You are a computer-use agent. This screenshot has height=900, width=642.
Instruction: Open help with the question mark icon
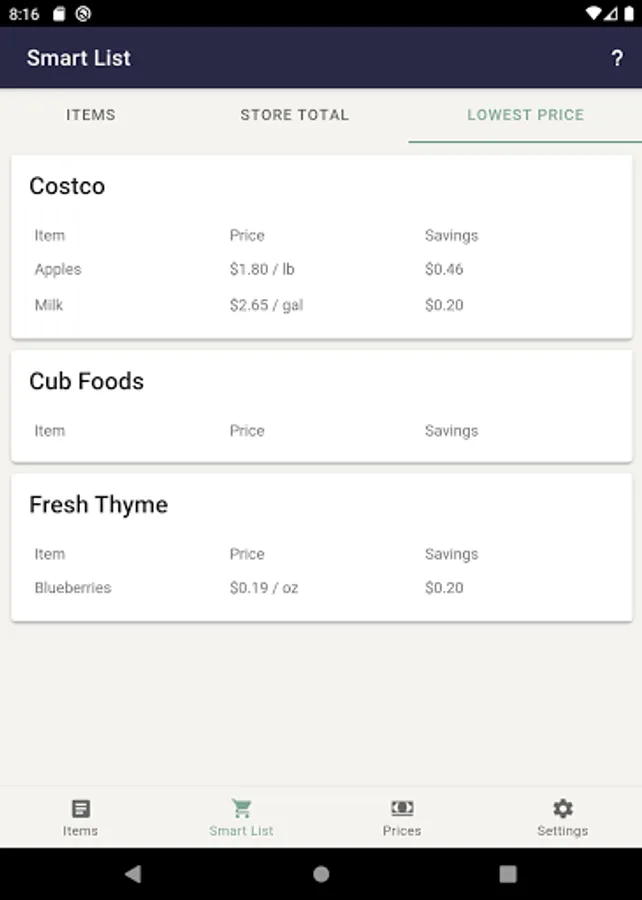coord(617,58)
